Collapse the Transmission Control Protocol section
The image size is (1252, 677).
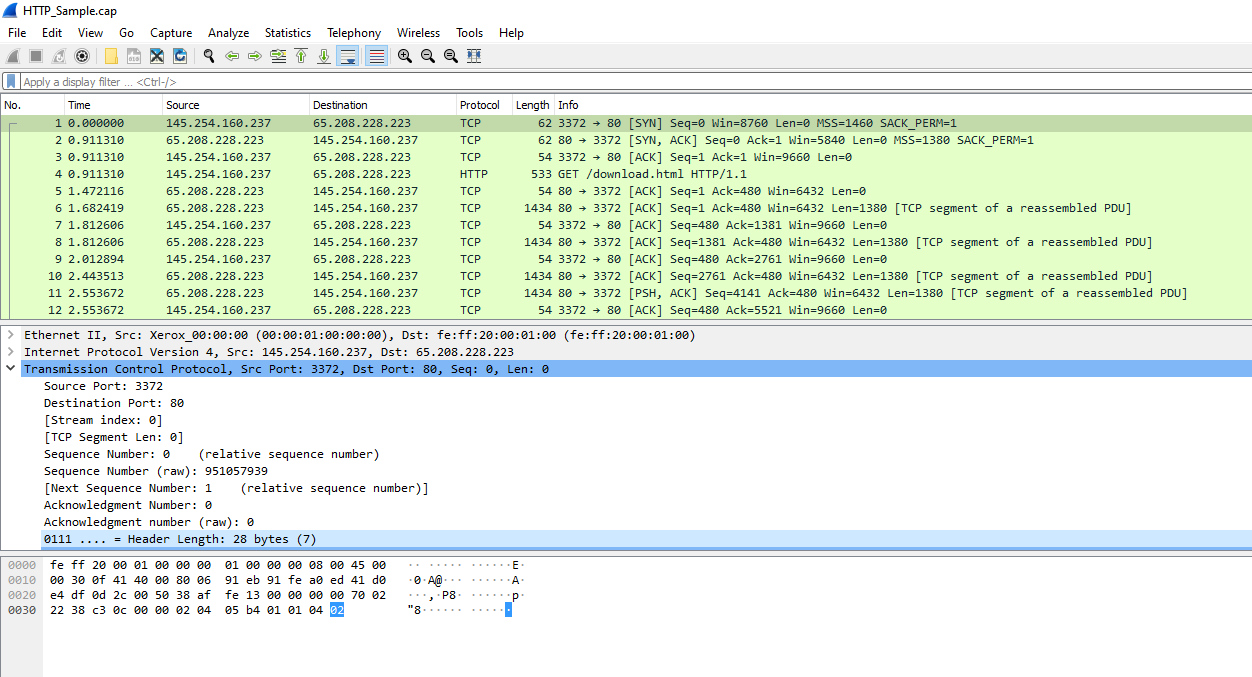pyautogui.click(x=11, y=369)
